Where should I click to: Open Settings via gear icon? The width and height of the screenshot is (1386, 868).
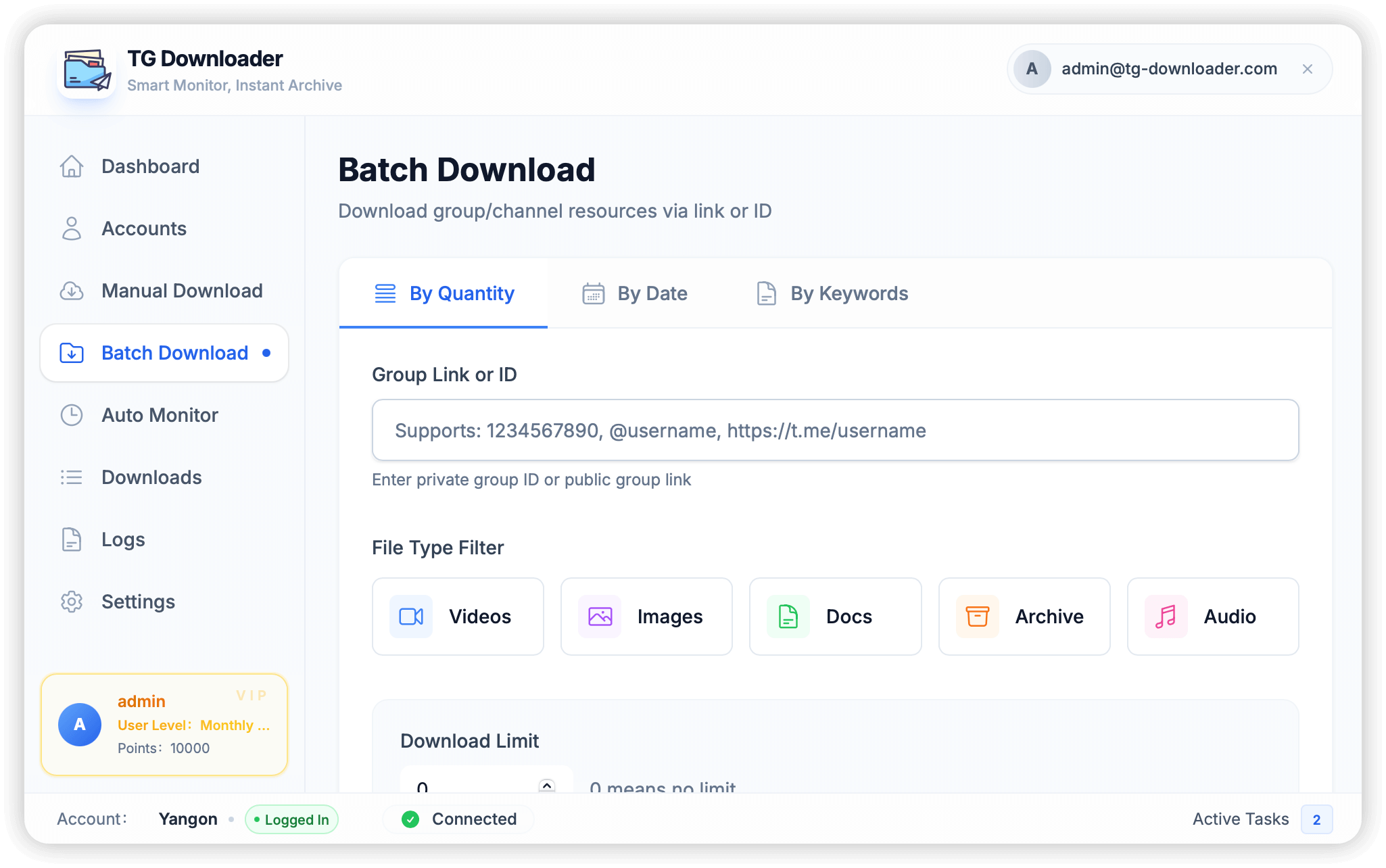[x=72, y=602]
